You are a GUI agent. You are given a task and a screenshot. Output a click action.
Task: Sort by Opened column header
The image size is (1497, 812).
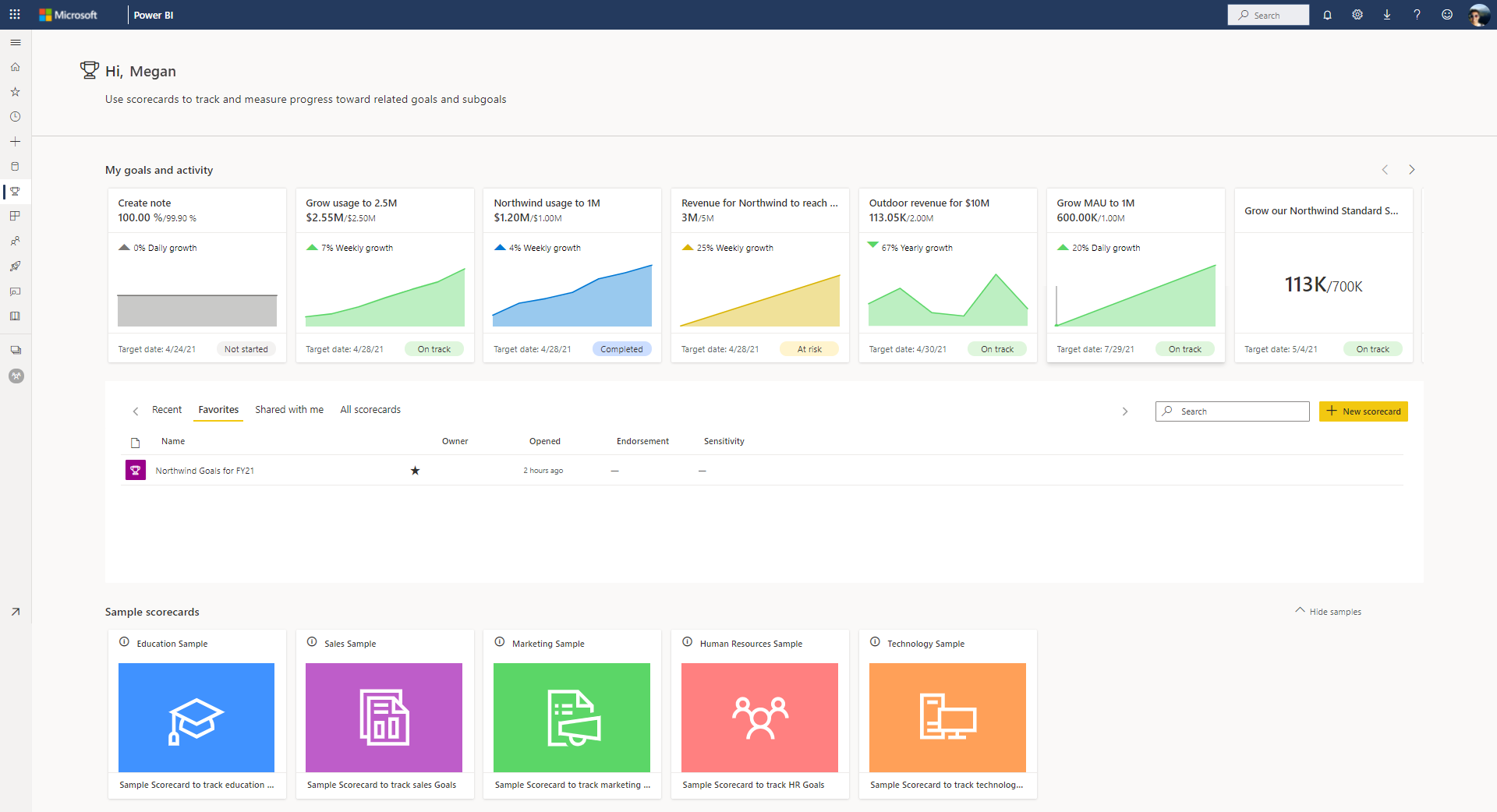pos(545,441)
